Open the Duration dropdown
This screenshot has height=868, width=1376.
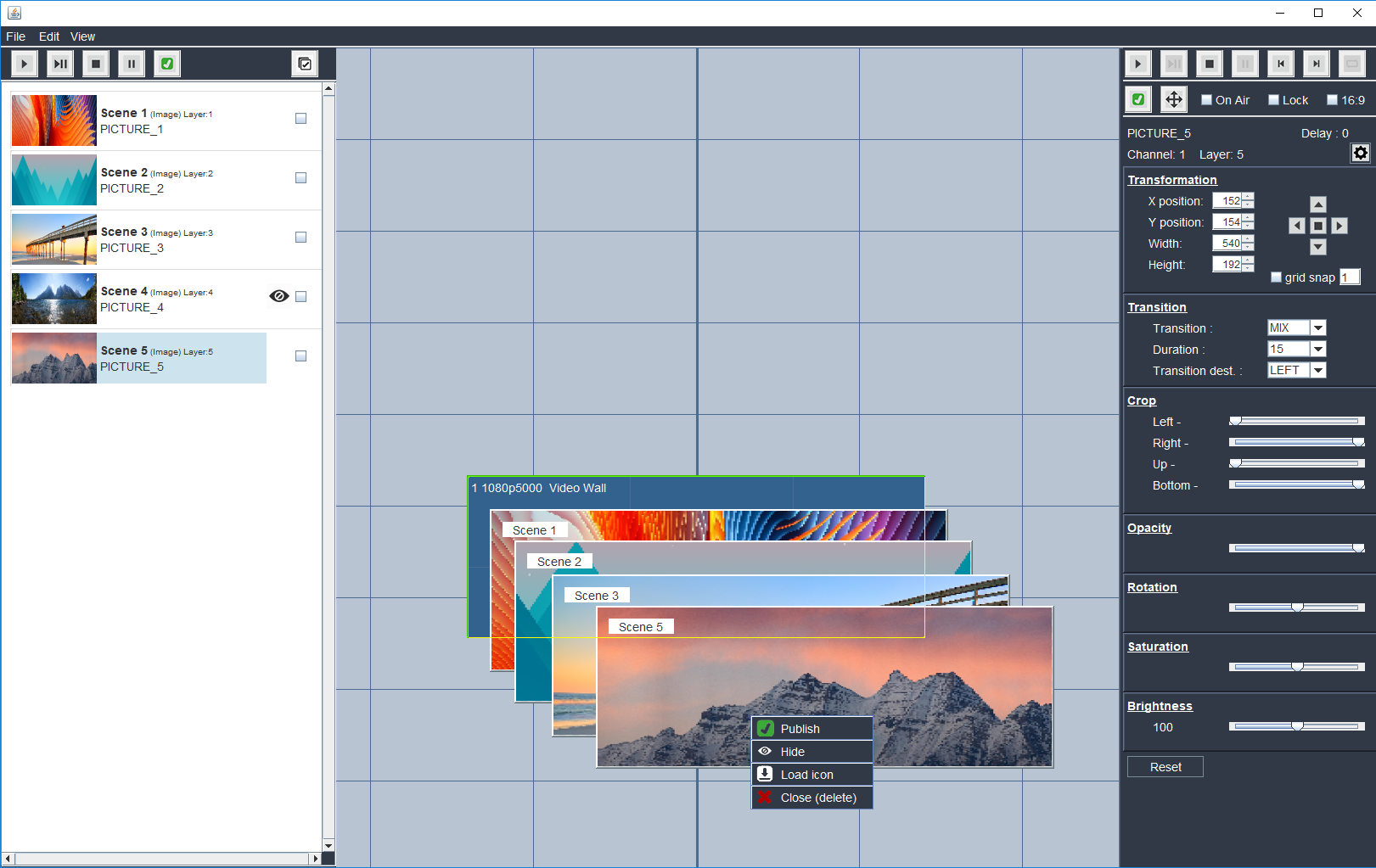(1317, 350)
